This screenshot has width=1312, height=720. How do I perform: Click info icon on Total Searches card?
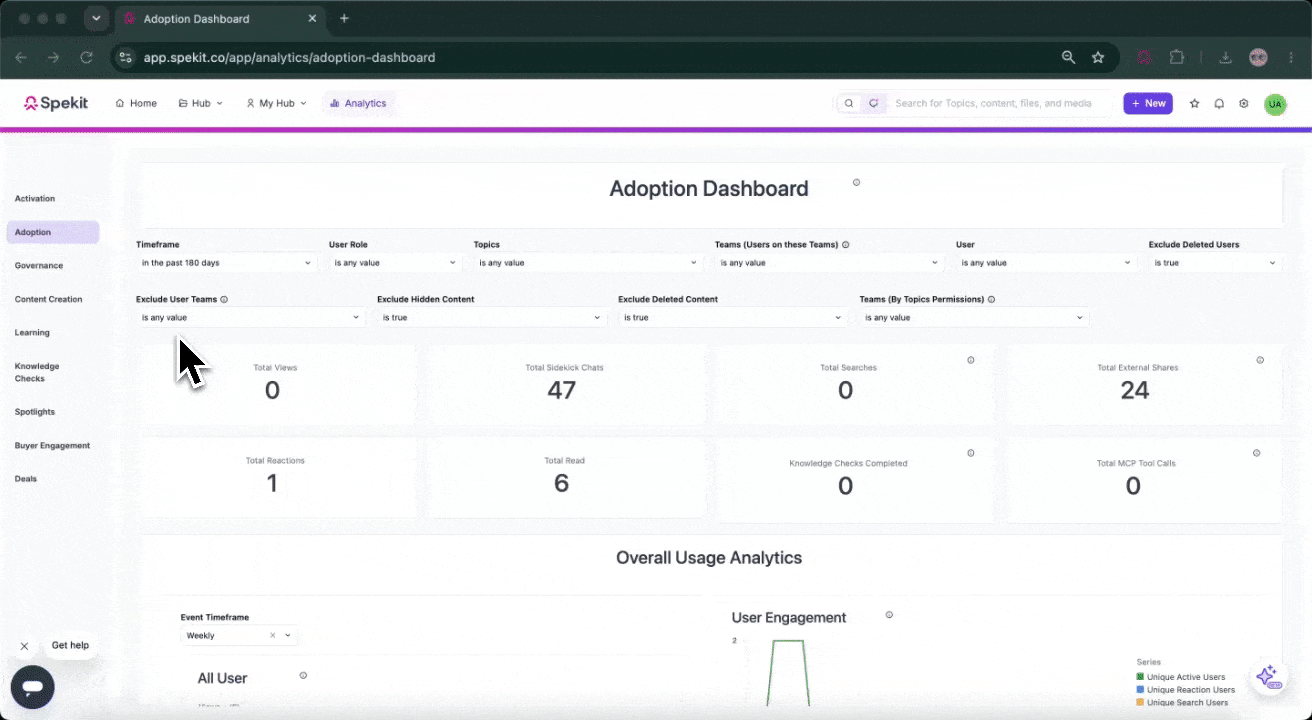tap(970, 360)
